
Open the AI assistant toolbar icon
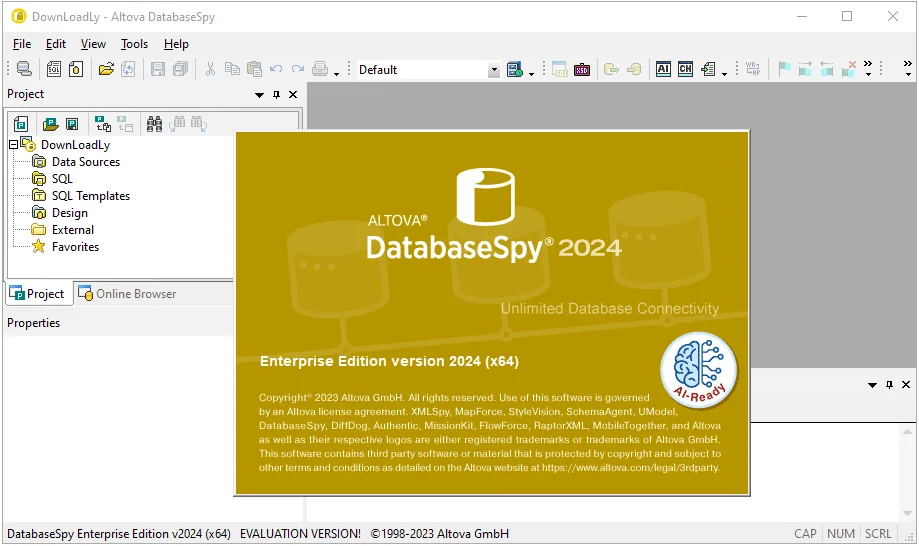[663, 69]
